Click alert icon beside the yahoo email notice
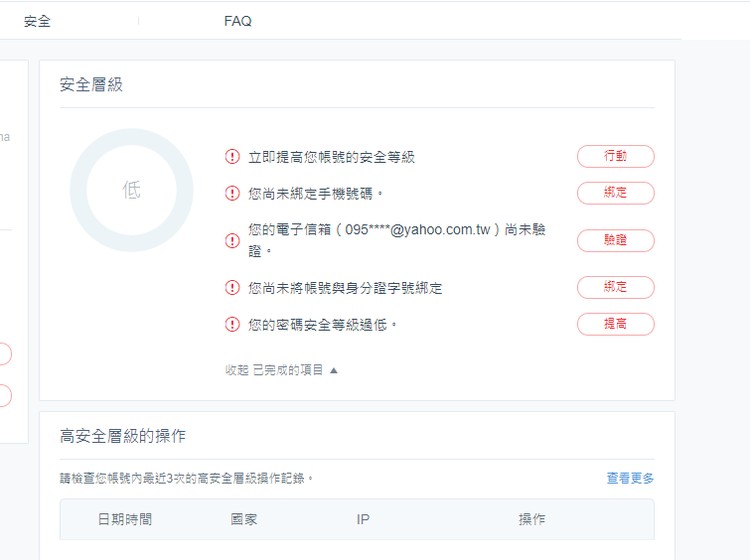The image size is (750, 560). (232, 240)
